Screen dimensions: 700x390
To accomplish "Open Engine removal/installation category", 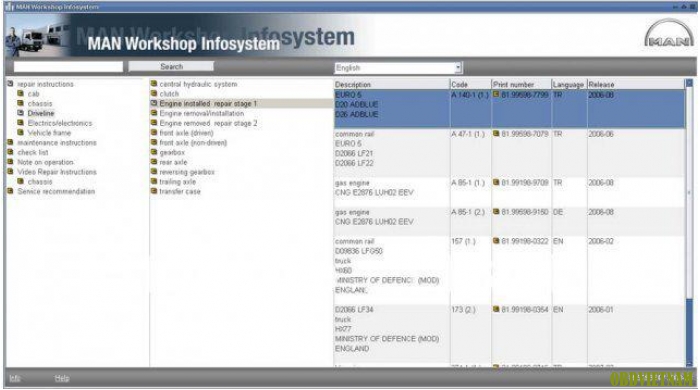I will (202, 113).
